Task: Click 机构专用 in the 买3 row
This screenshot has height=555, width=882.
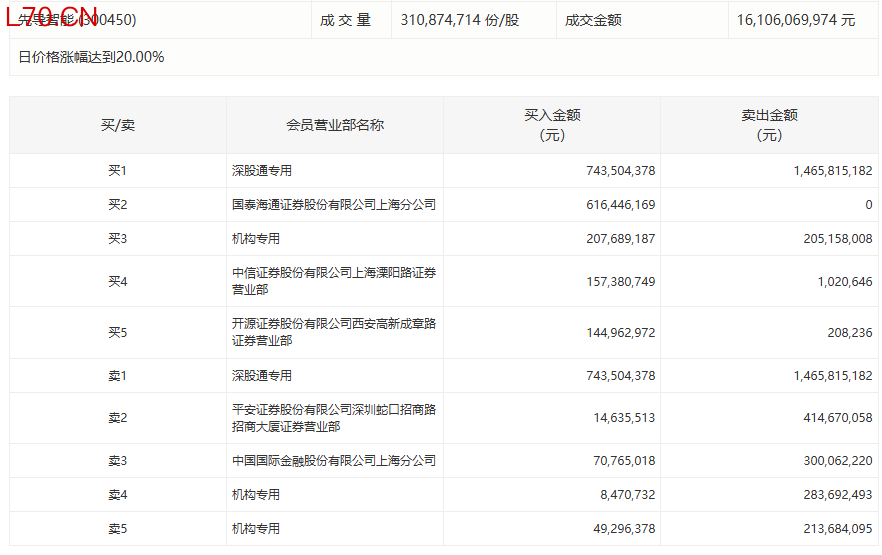Action: click(256, 239)
